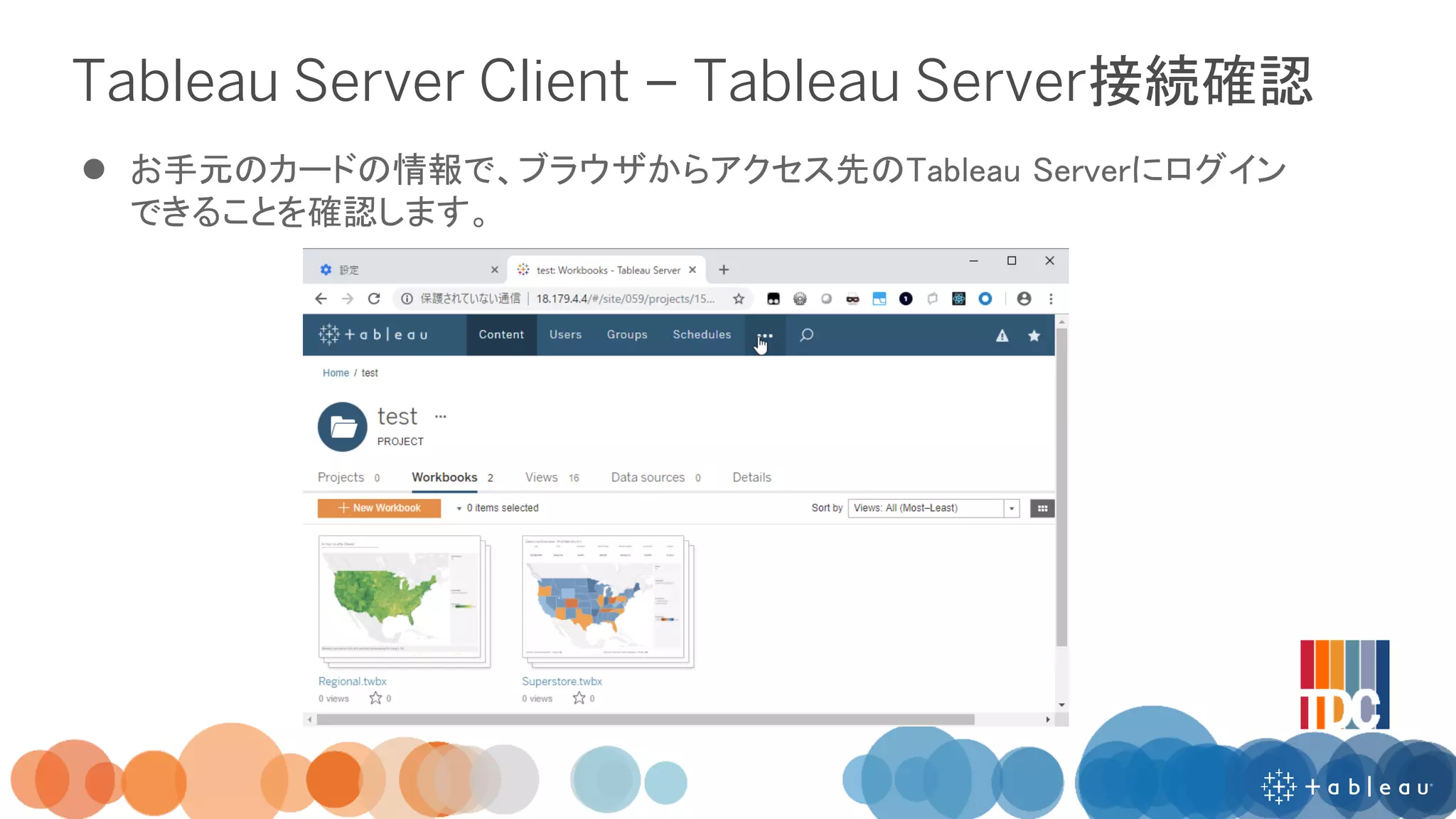The image size is (1456, 819).
Task: Click the horizontal page scrollbar
Action: point(646,719)
